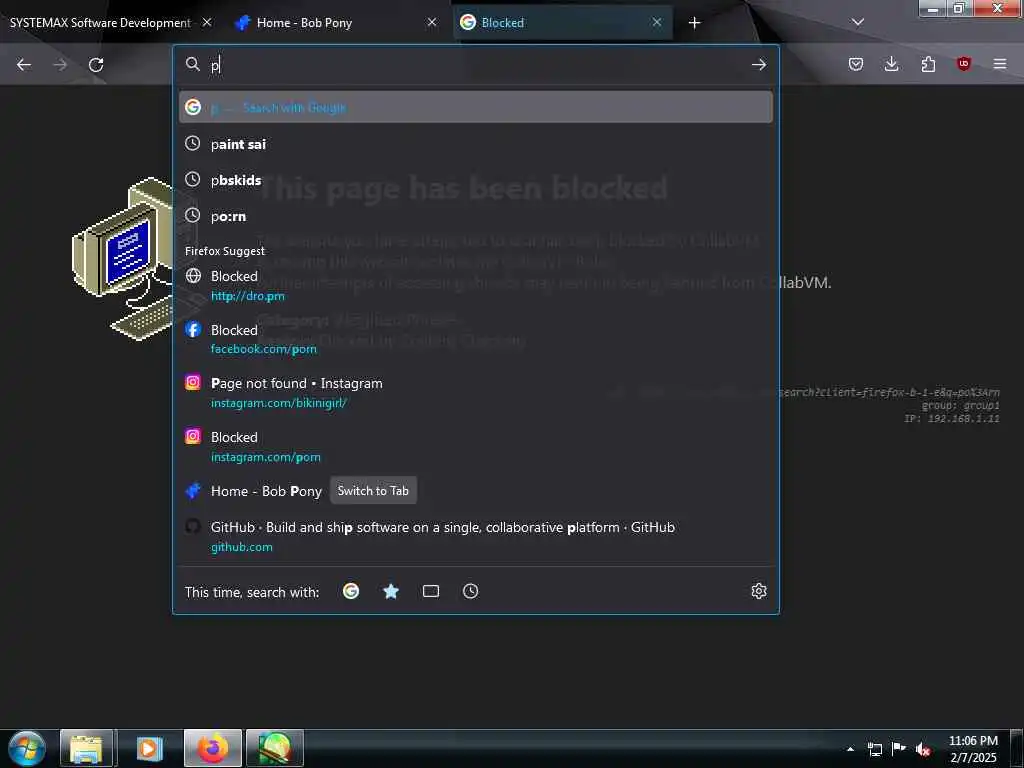Open the Downloads toolbar icon
The width and height of the screenshot is (1024, 768).
(891, 64)
